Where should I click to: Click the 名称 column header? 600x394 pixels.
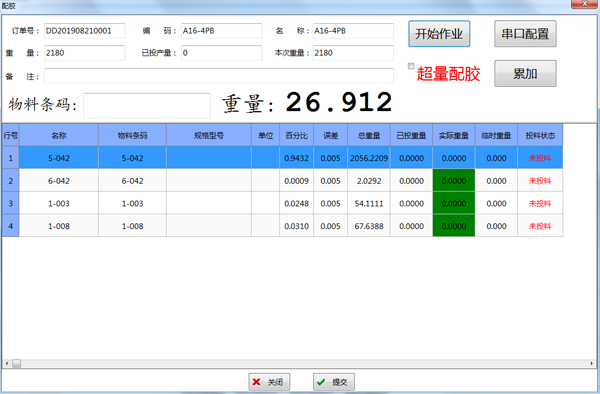[59, 135]
